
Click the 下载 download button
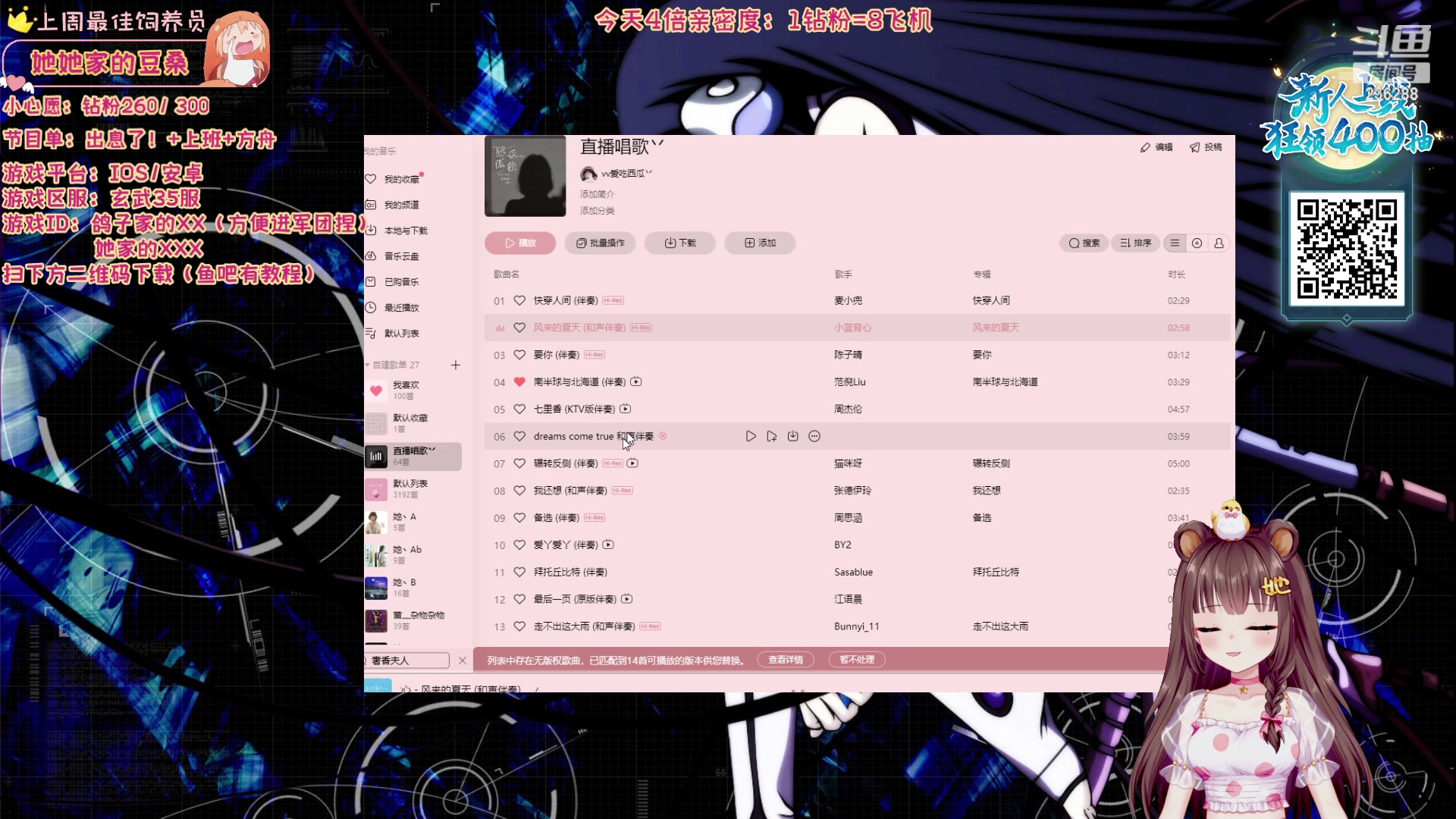pyautogui.click(x=680, y=243)
